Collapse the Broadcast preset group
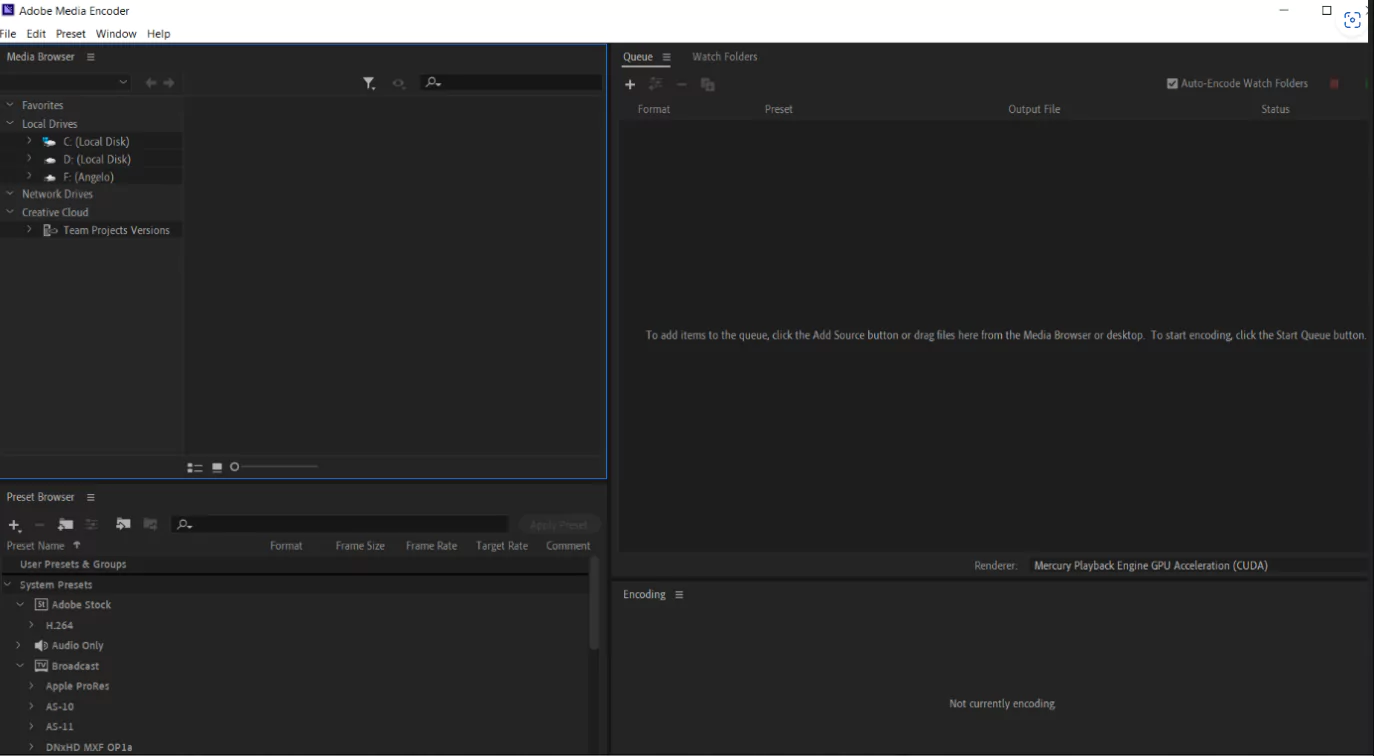Screen dimensions: 1374x756 [x=19, y=665]
